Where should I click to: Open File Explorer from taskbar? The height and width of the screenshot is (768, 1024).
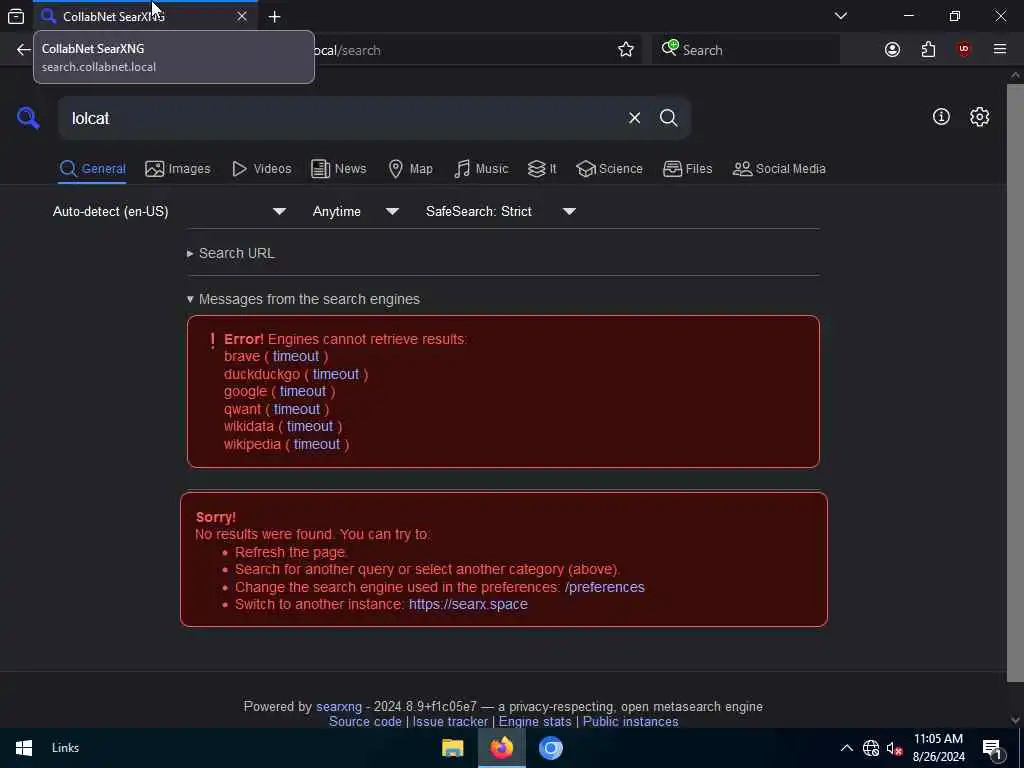(x=452, y=748)
